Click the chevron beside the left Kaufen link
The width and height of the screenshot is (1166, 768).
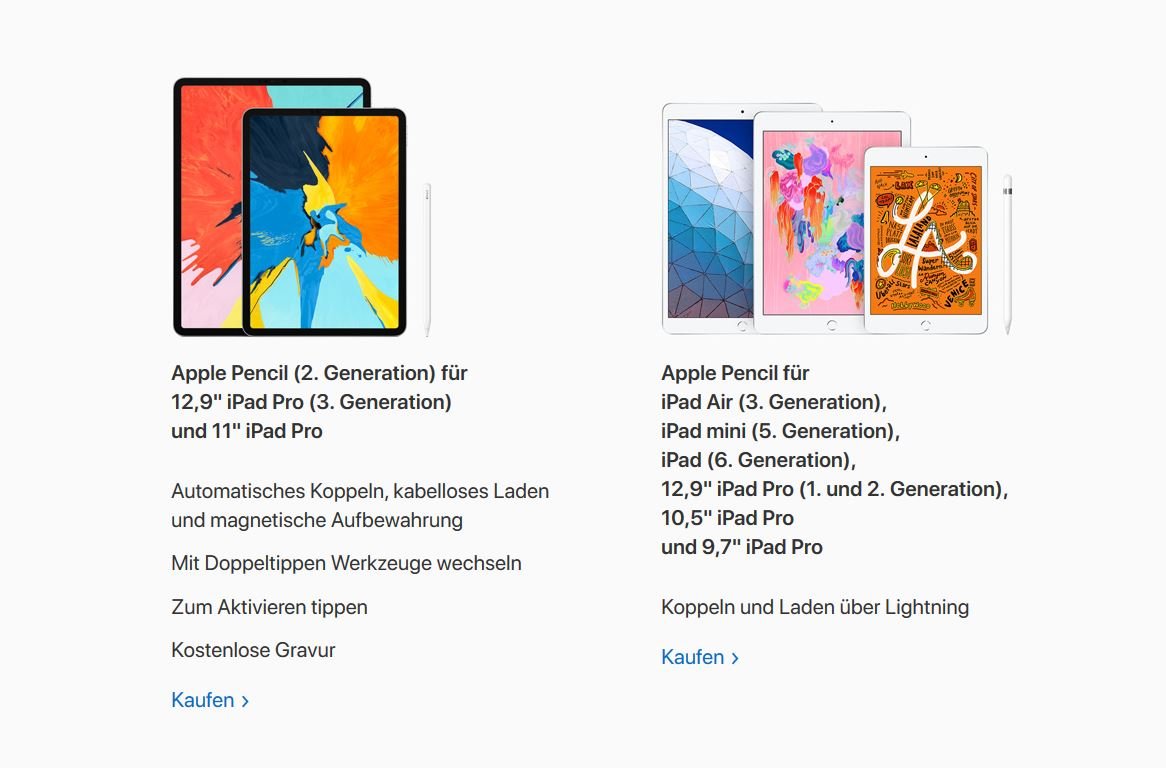tap(245, 701)
